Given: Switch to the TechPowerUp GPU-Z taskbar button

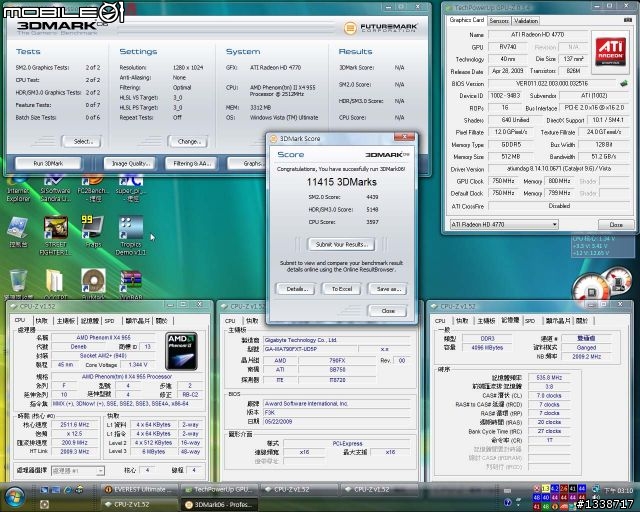Looking at the screenshot, I should pos(219,489).
